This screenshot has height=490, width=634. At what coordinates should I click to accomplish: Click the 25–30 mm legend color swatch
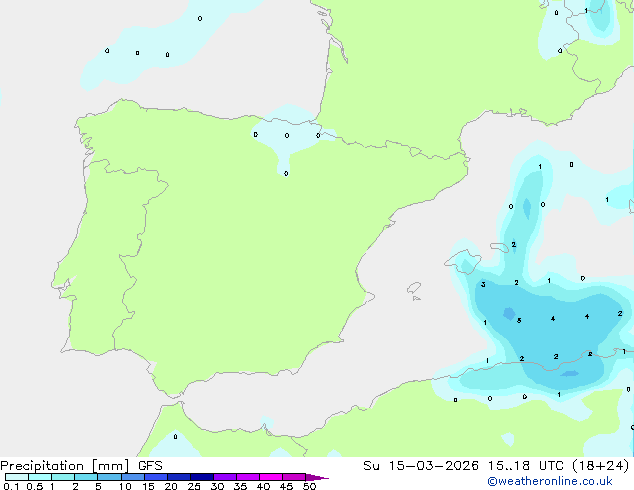pos(202,477)
